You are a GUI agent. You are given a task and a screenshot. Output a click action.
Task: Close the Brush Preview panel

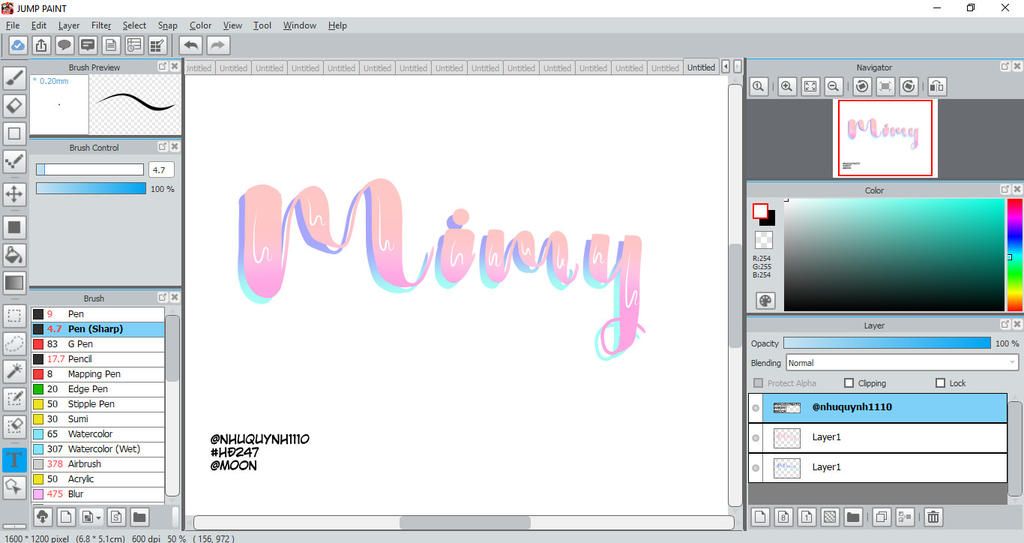tap(174, 66)
